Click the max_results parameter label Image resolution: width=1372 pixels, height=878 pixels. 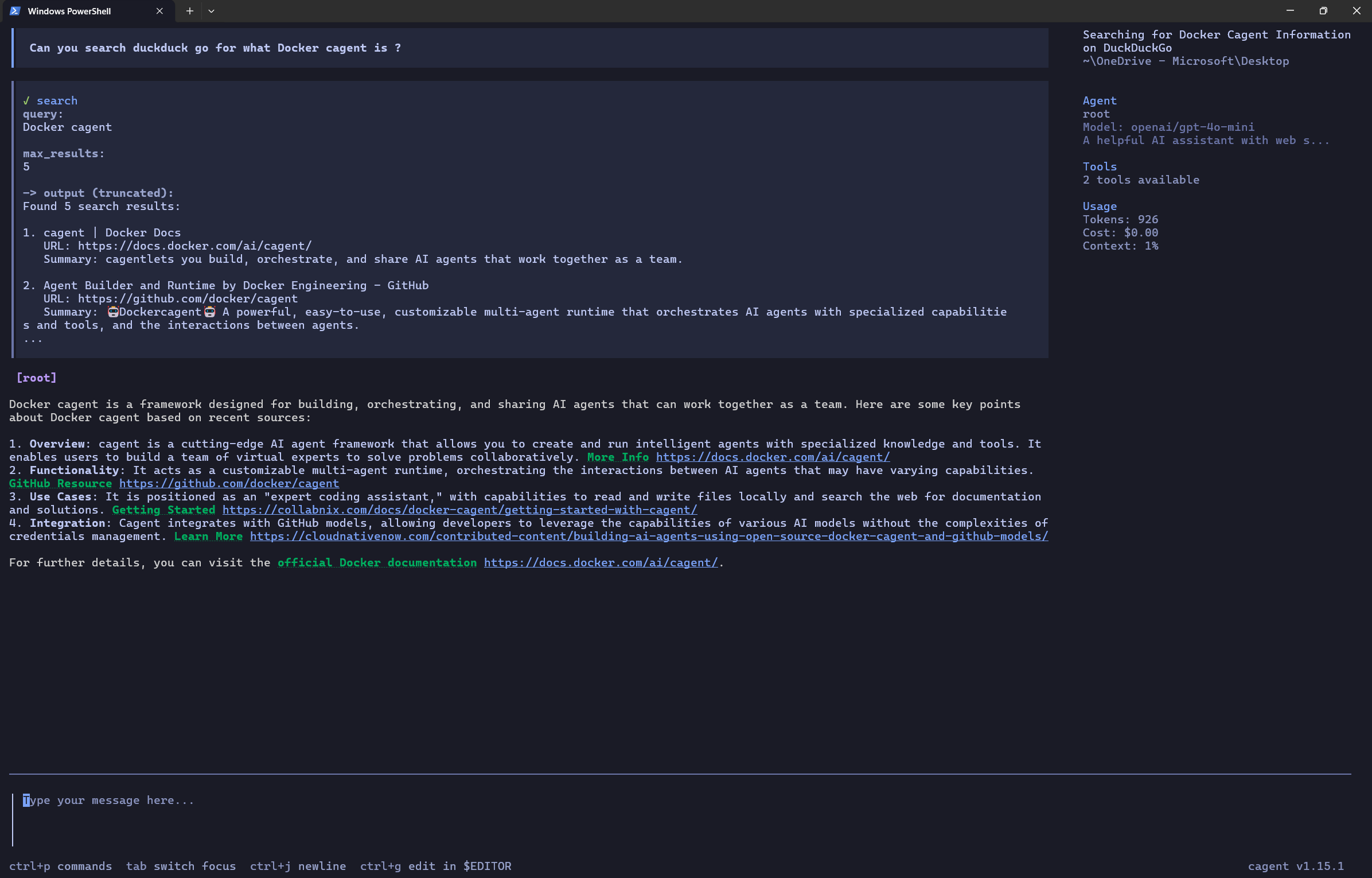click(64, 154)
